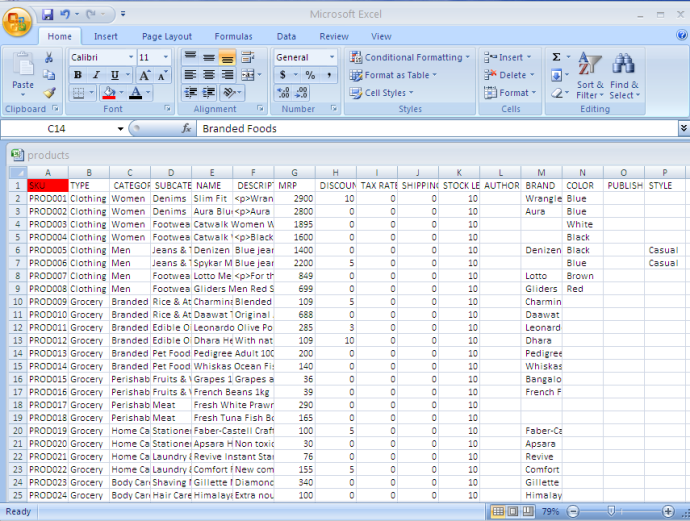Increase font size with Grow Font
690x521 pixels.
coord(144,75)
